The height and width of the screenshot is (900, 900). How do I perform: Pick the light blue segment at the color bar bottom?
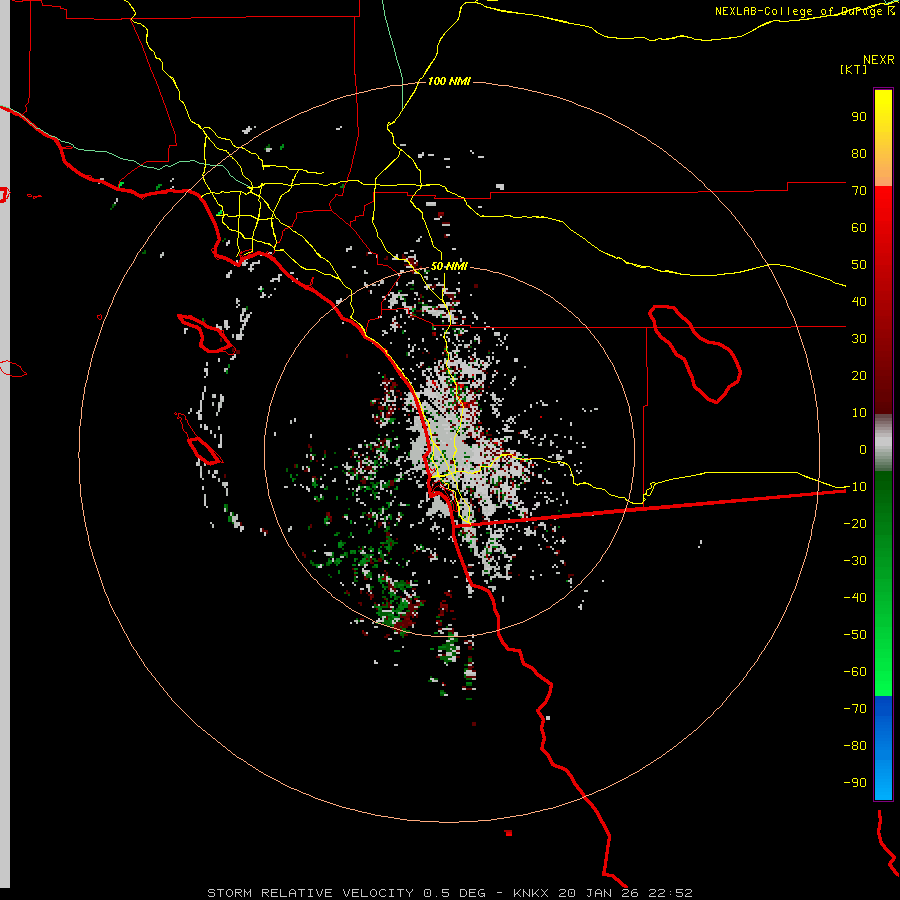(883, 775)
